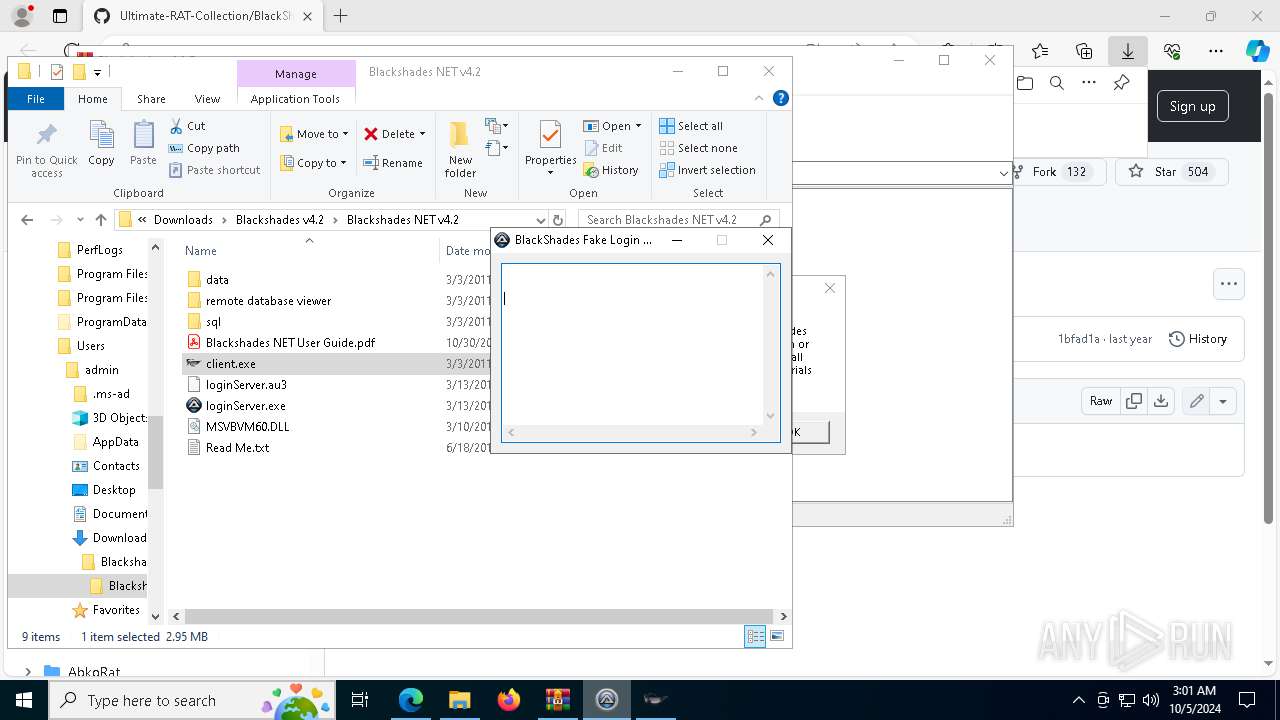Viewport: 1280px width, 720px height.
Task: Click the Sign up button in browser
Action: 1192,107
